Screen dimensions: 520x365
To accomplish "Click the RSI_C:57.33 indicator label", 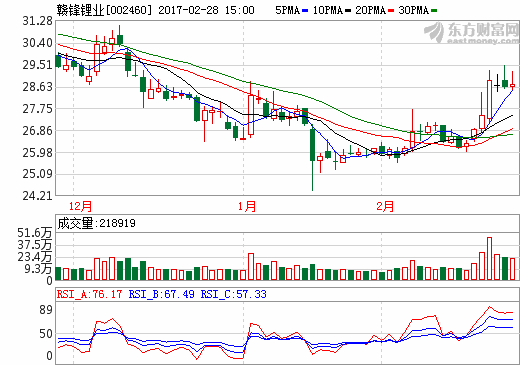I will 234,294.
